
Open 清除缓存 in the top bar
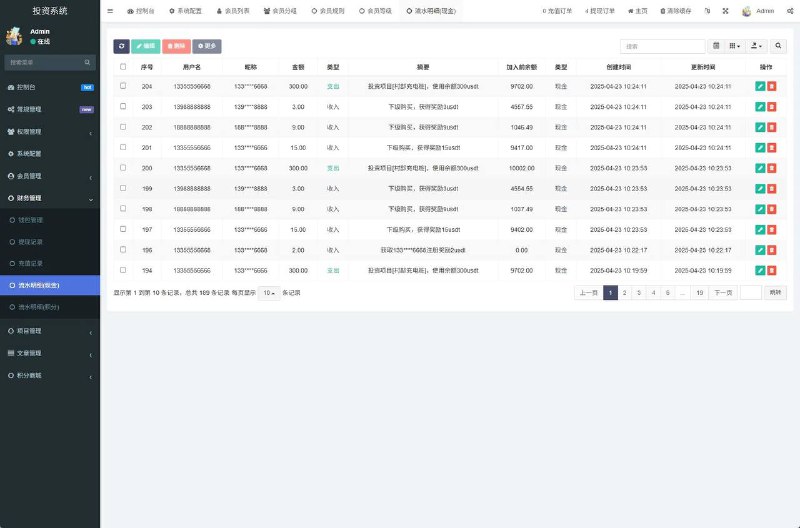[676, 11]
